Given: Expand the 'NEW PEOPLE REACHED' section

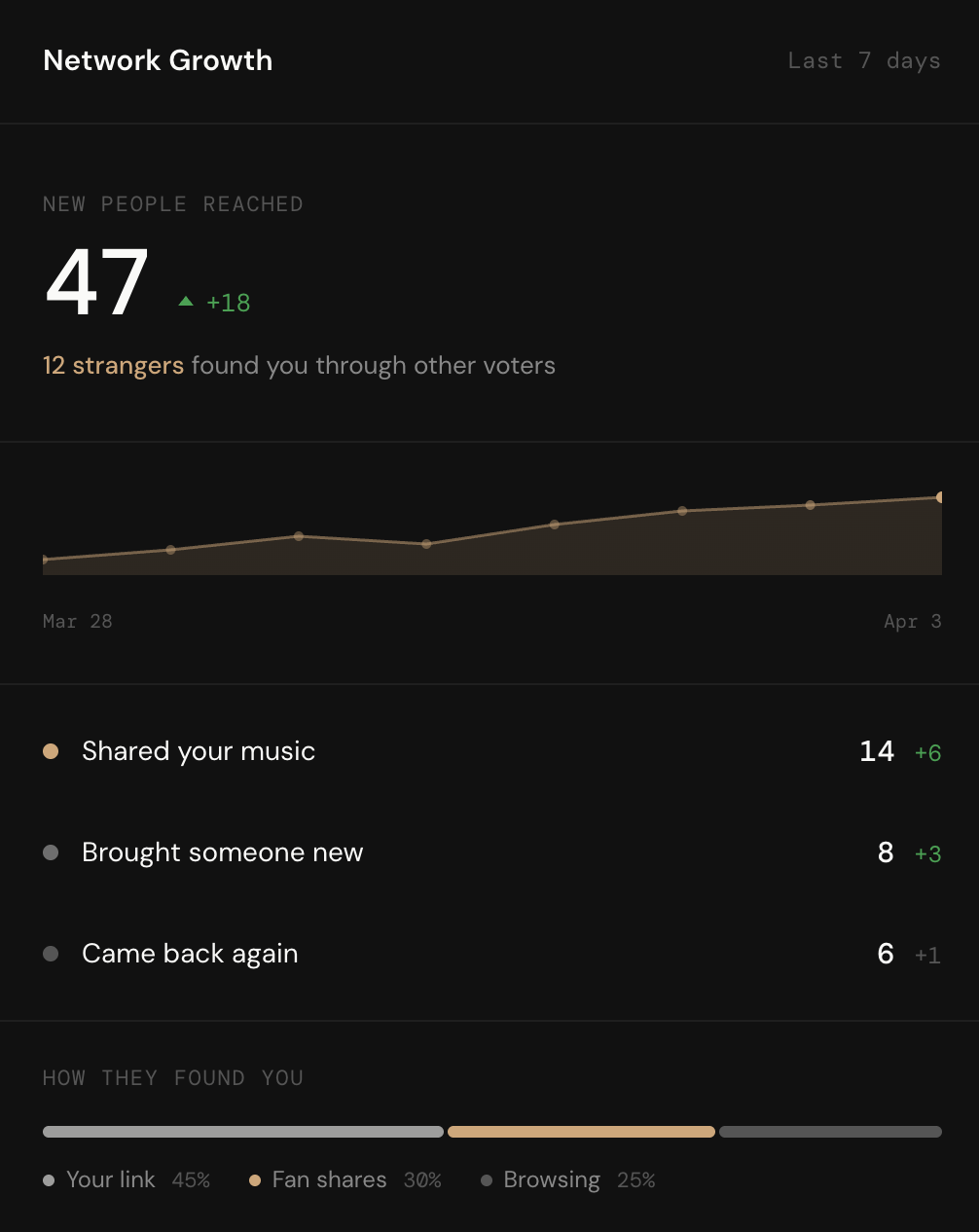Looking at the screenshot, I should (172, 204).
